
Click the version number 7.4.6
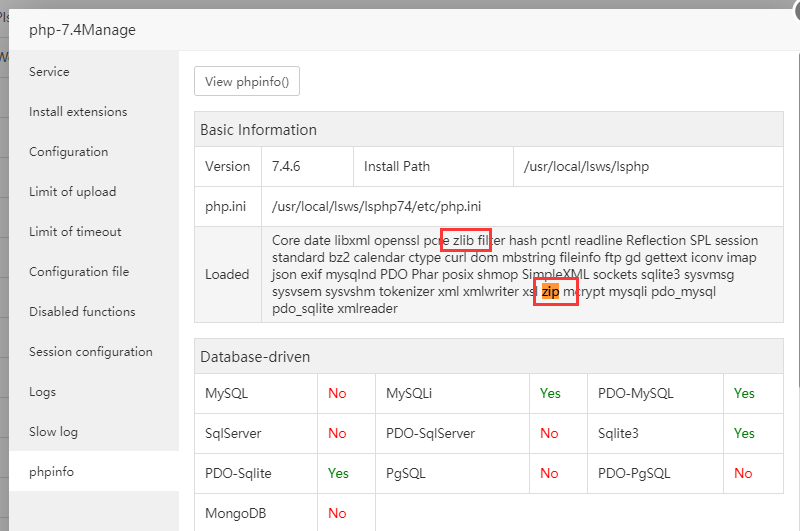(288, 166)
